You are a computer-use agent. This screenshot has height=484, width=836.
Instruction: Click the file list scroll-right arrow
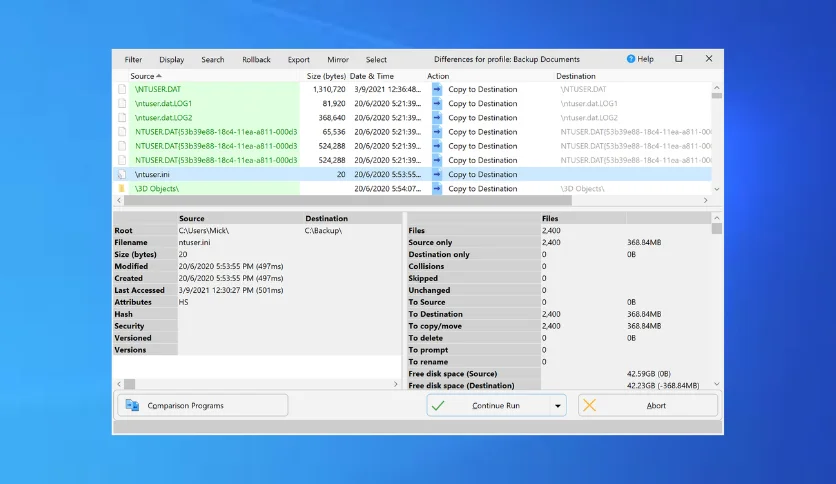coord(706,200)
